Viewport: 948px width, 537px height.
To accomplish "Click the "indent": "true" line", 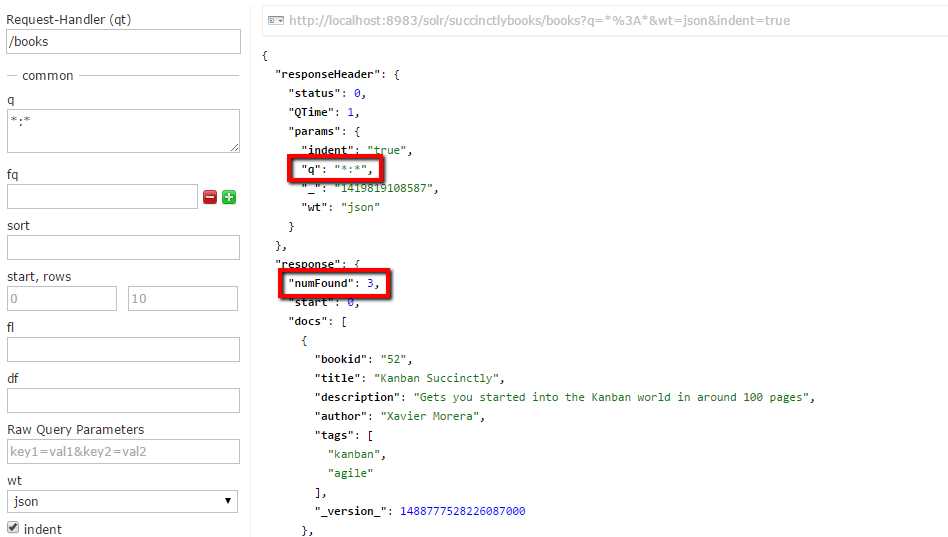I will pyautogui.click(x=357, y=150).
